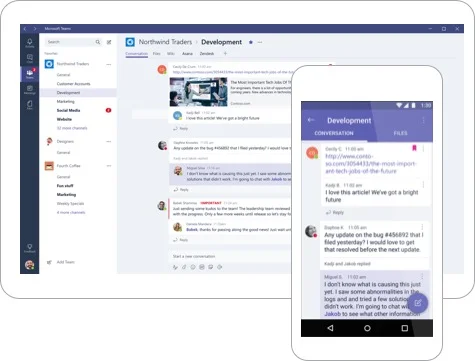Select FILES tab on the phone

(400, 133)
